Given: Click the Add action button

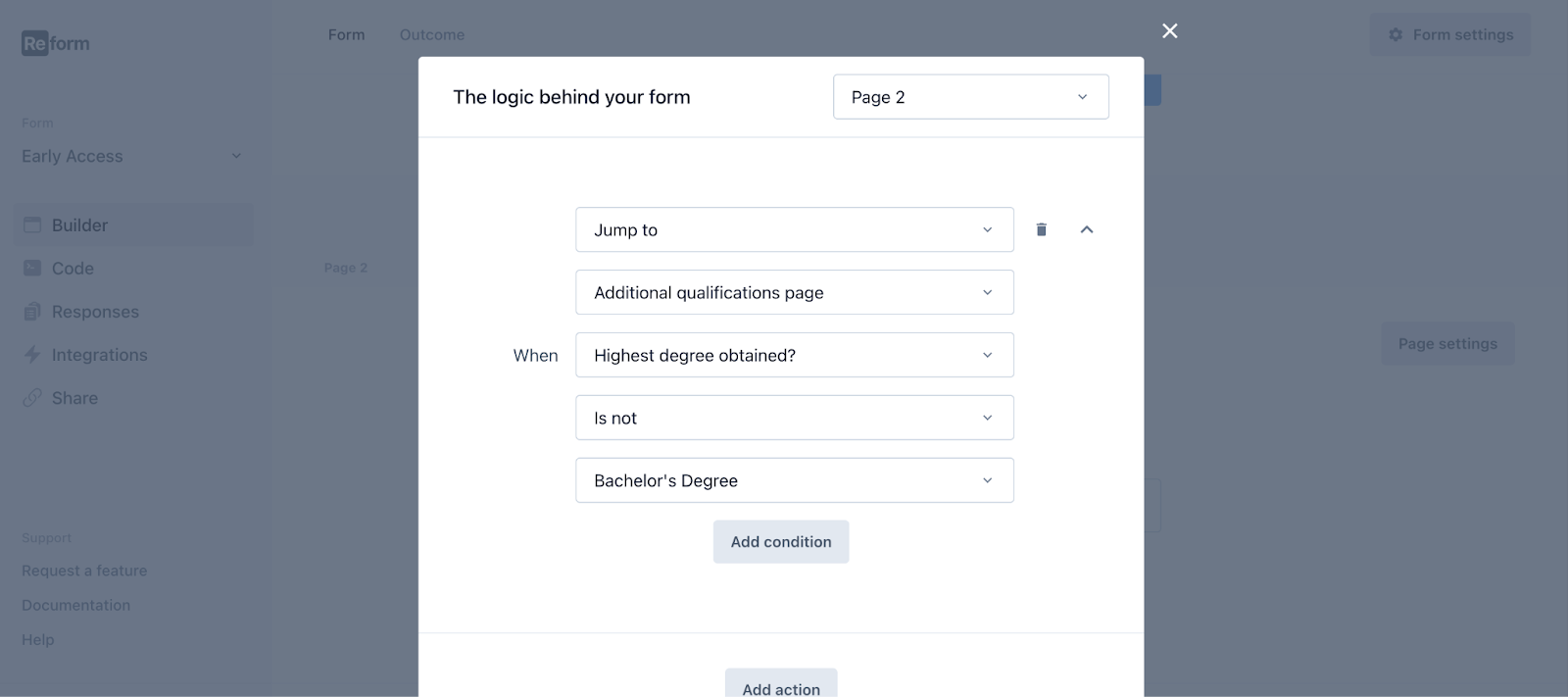Looking at the screenshot, I should [x=781, y=687].
